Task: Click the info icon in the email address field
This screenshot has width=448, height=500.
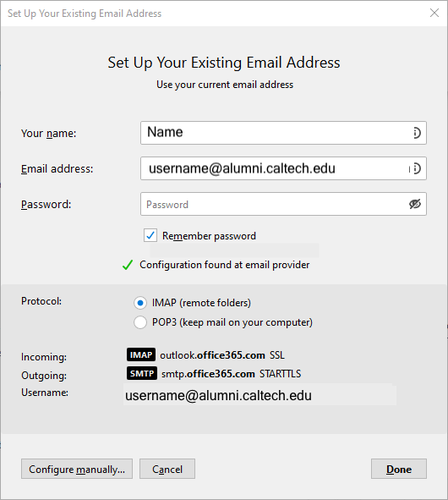Action: point(416,168)
